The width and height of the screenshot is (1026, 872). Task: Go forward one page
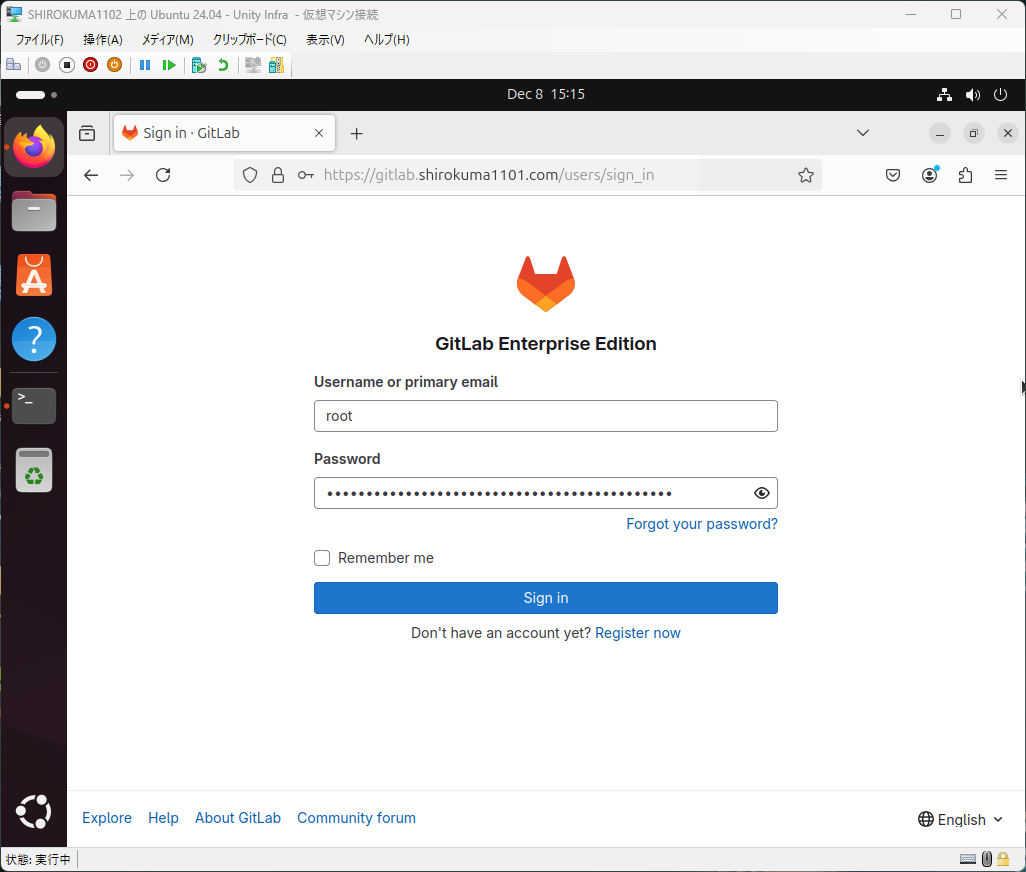pos(127,175)
